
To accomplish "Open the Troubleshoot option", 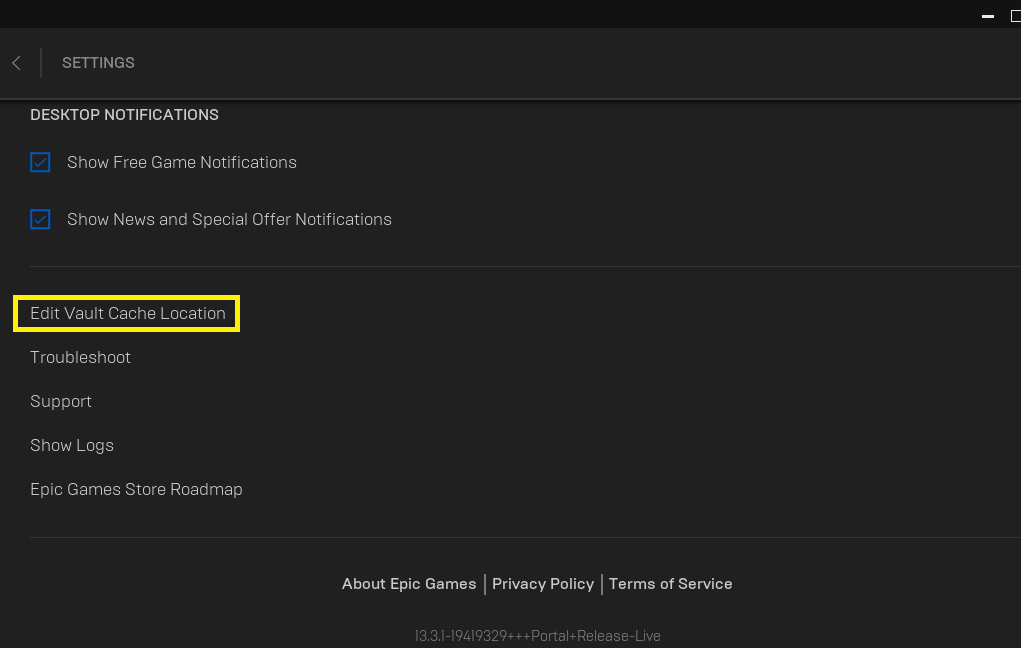I will pos(80,357).
